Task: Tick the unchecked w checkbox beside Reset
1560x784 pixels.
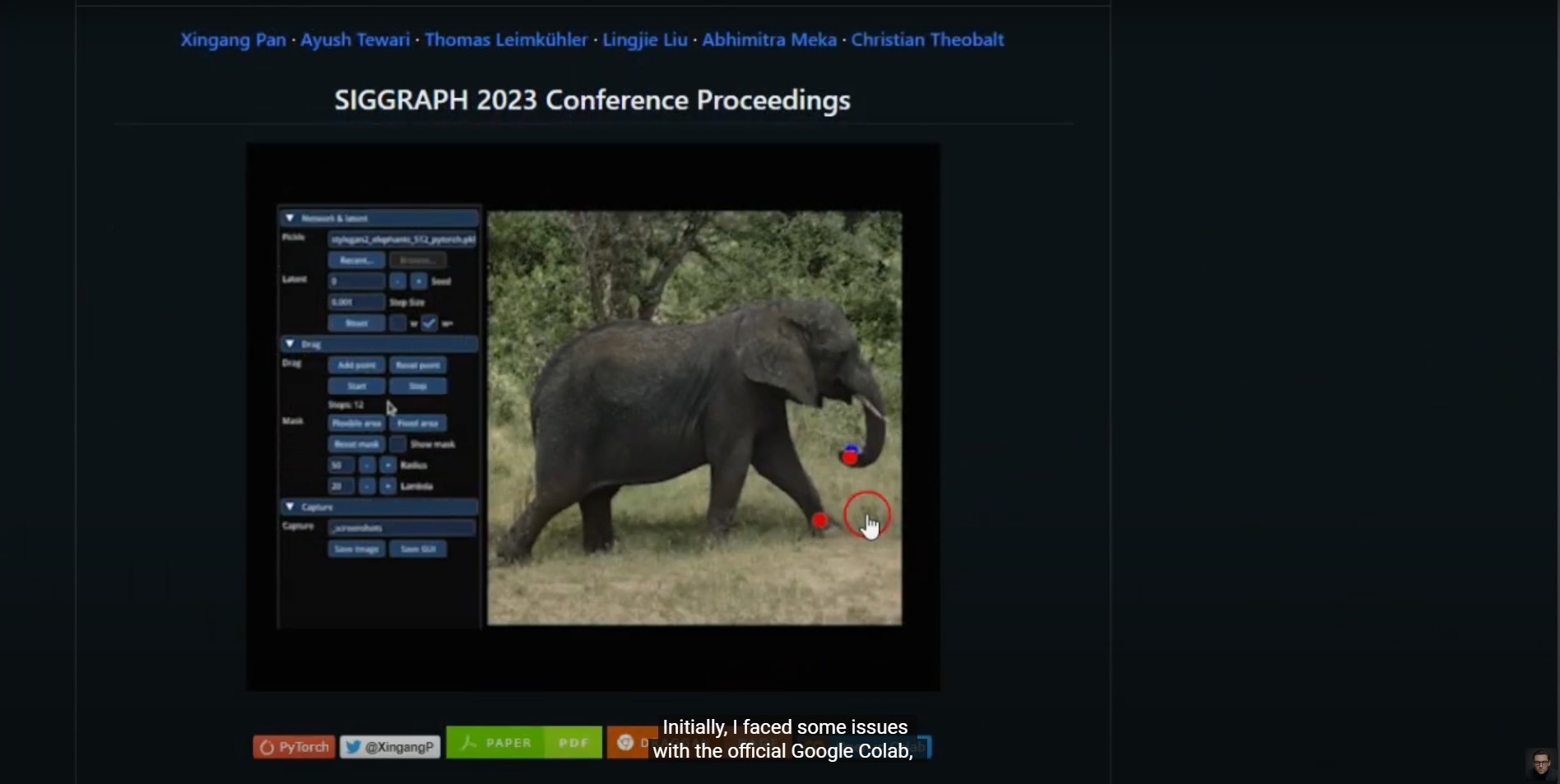Action: [398, 323]
